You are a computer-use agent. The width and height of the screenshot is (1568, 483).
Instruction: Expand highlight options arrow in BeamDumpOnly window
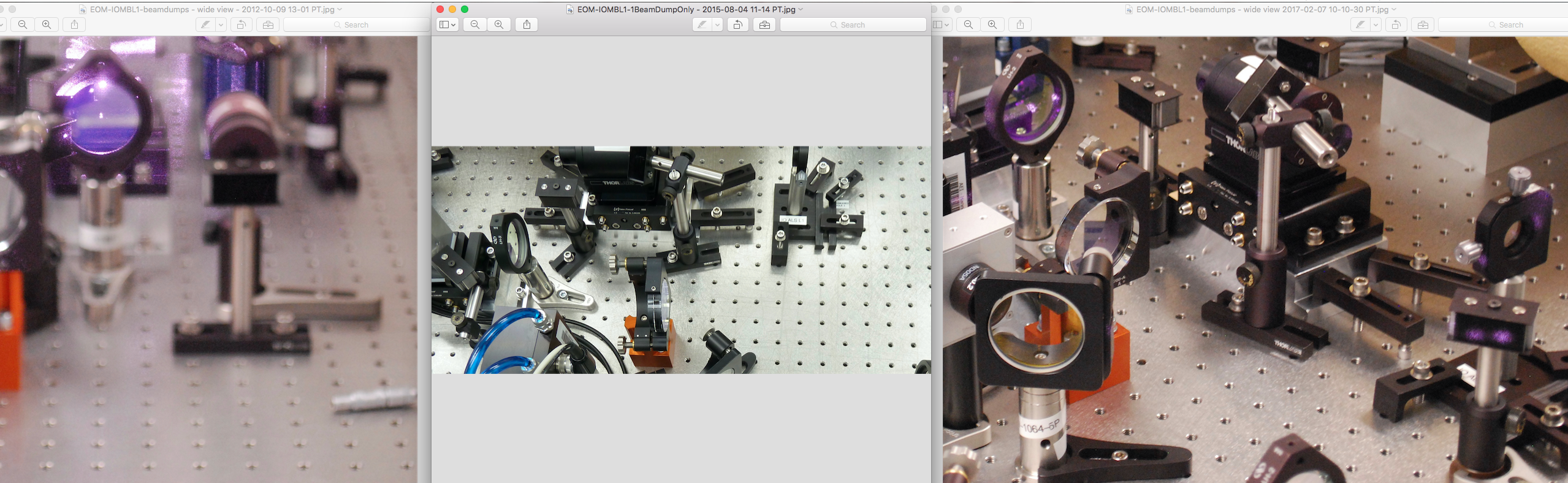pos(717,25)
